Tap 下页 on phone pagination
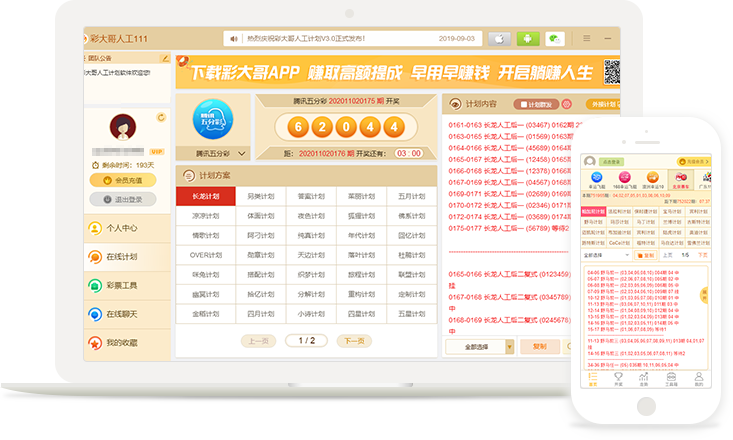The height and width of the screenshot is (440, 733). (703, 255)
